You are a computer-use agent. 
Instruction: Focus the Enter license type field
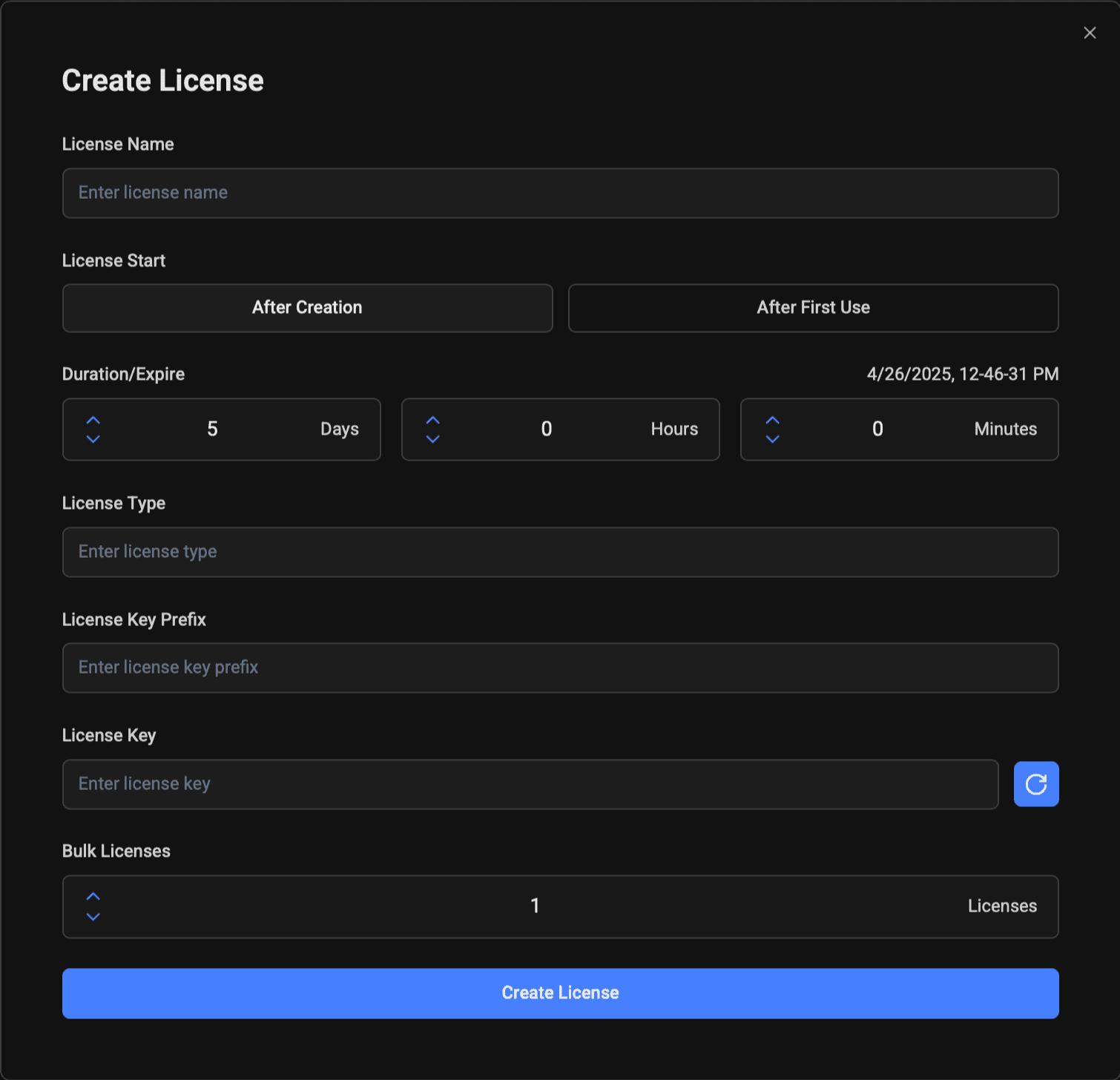pyautogui.click(x=560, y=552)
